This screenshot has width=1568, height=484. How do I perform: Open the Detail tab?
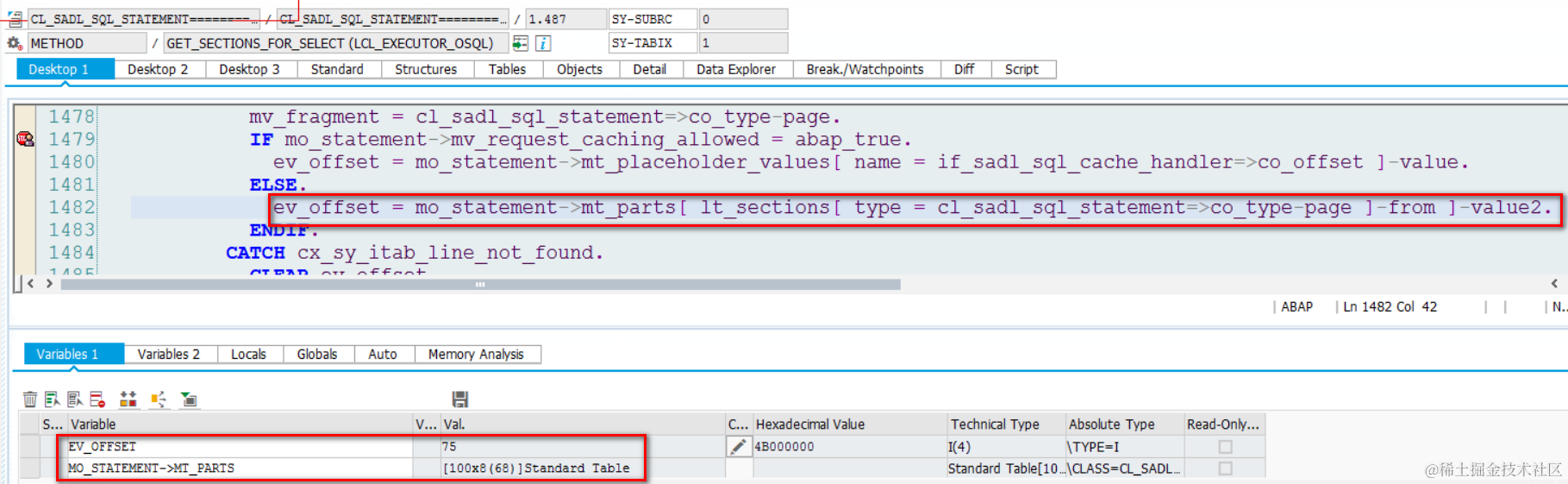(650, 69)
